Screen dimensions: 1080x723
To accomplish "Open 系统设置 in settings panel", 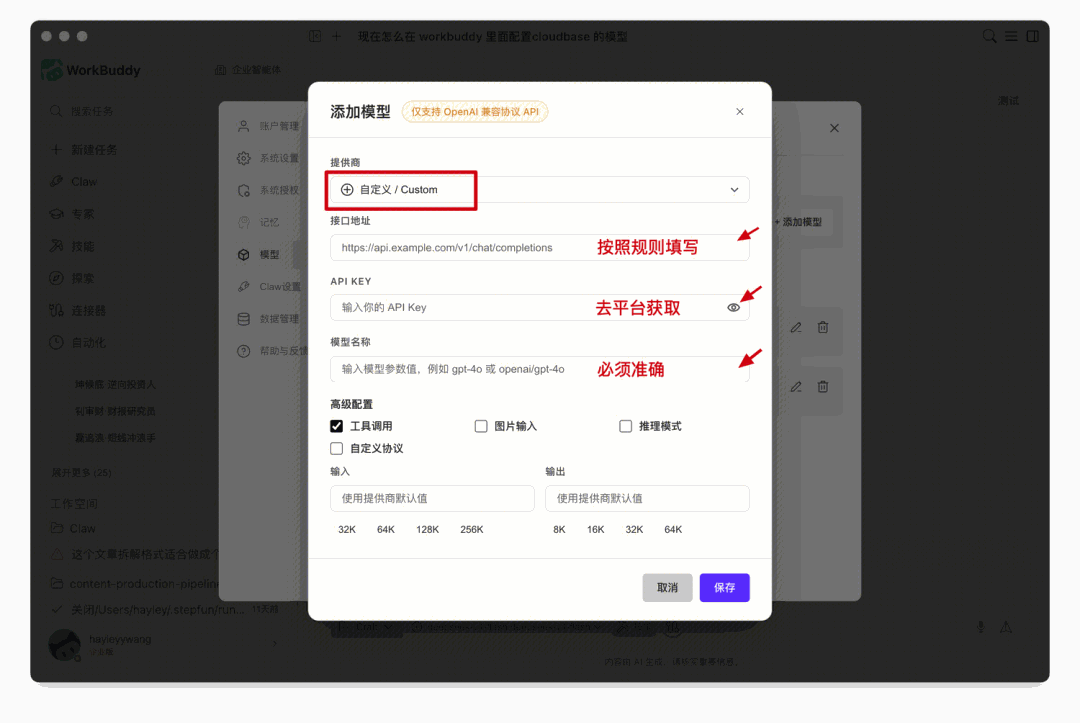I will point(269,158).
